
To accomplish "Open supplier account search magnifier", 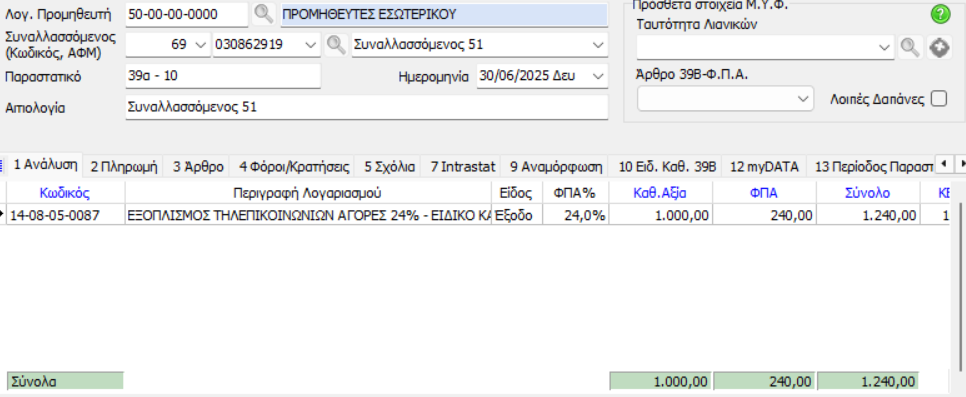I will pyautogui.click(x=264, y=14).
